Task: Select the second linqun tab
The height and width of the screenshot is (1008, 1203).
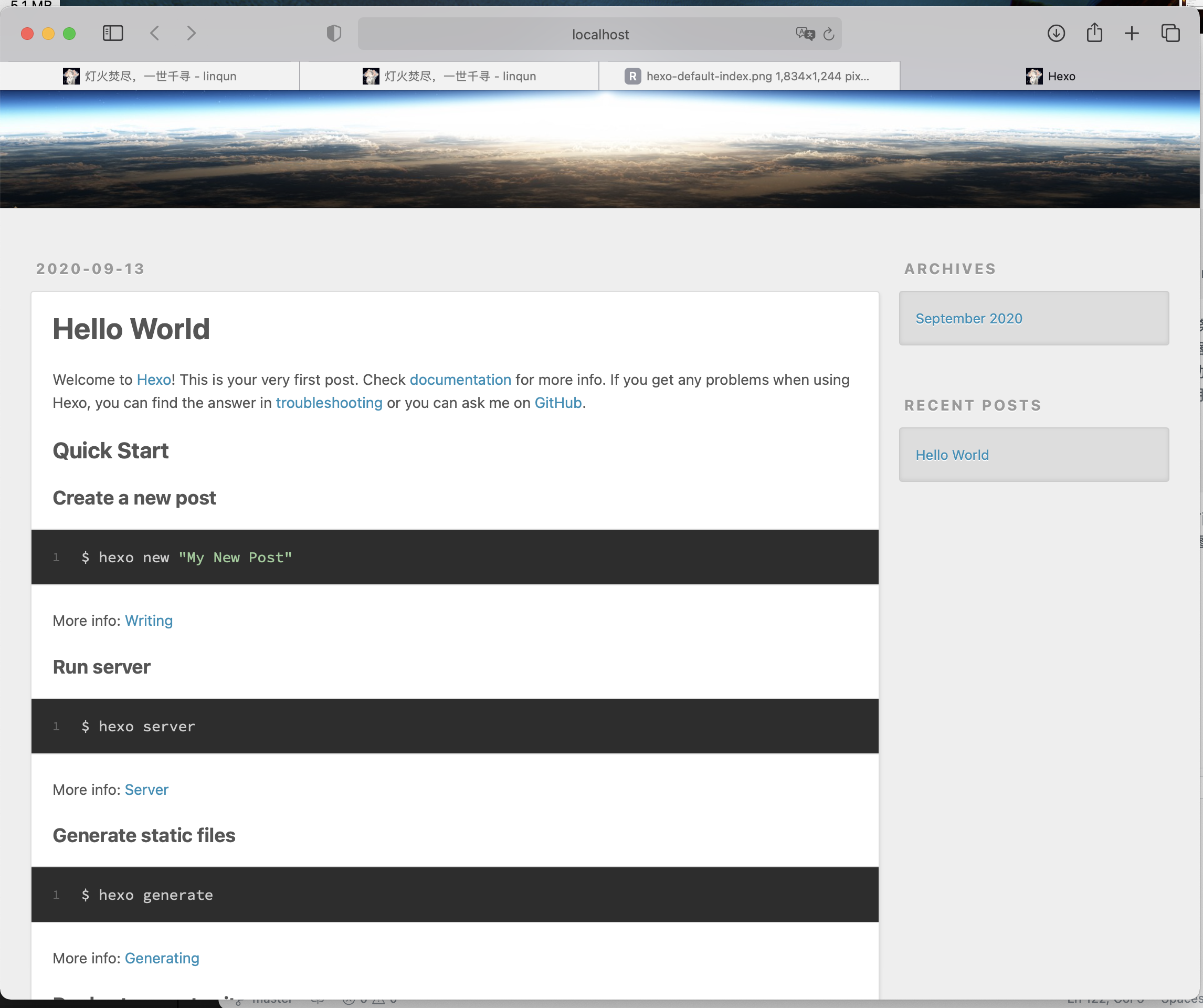Action: tap(449, 76)
